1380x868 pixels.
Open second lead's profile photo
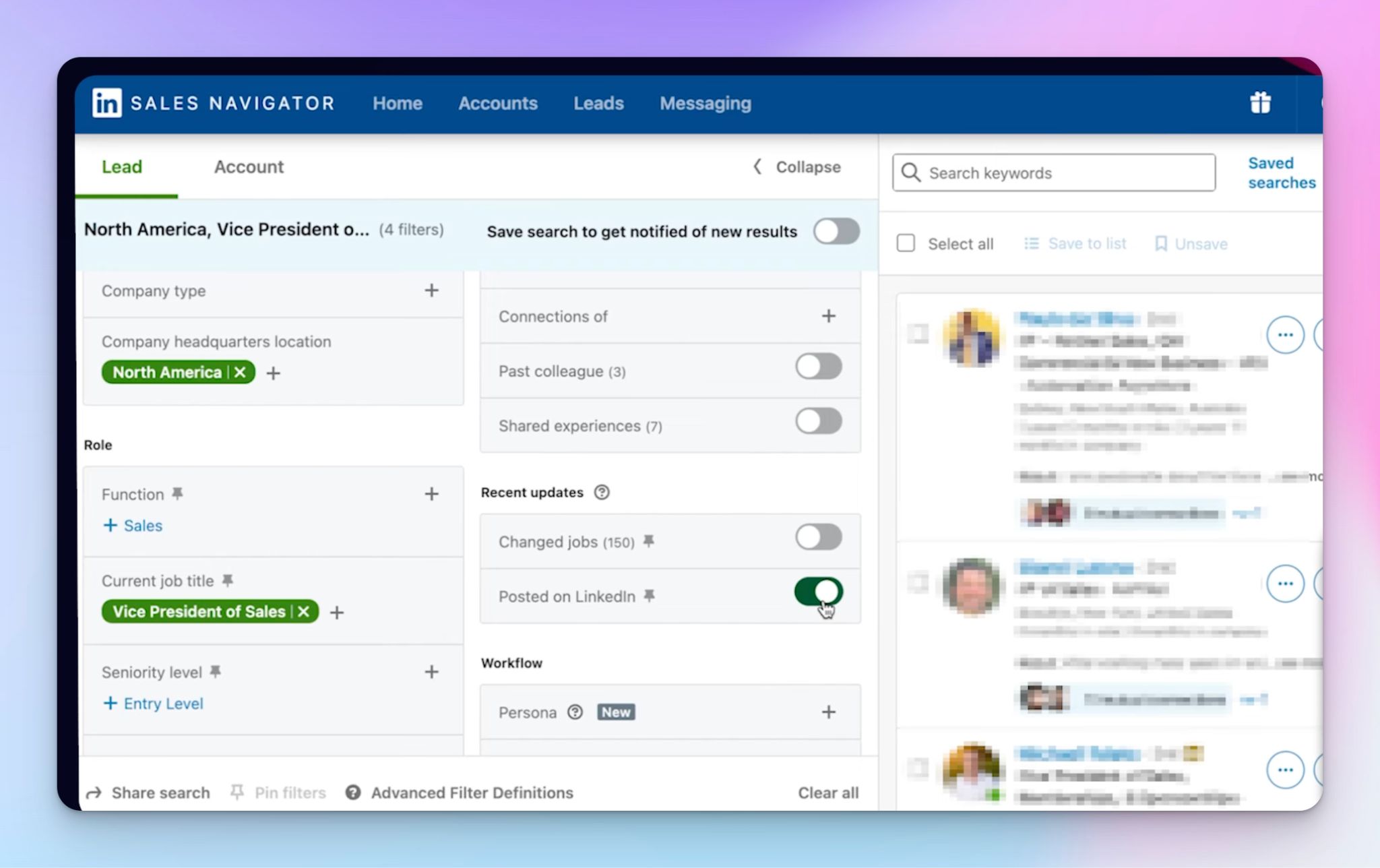point(971,586)
